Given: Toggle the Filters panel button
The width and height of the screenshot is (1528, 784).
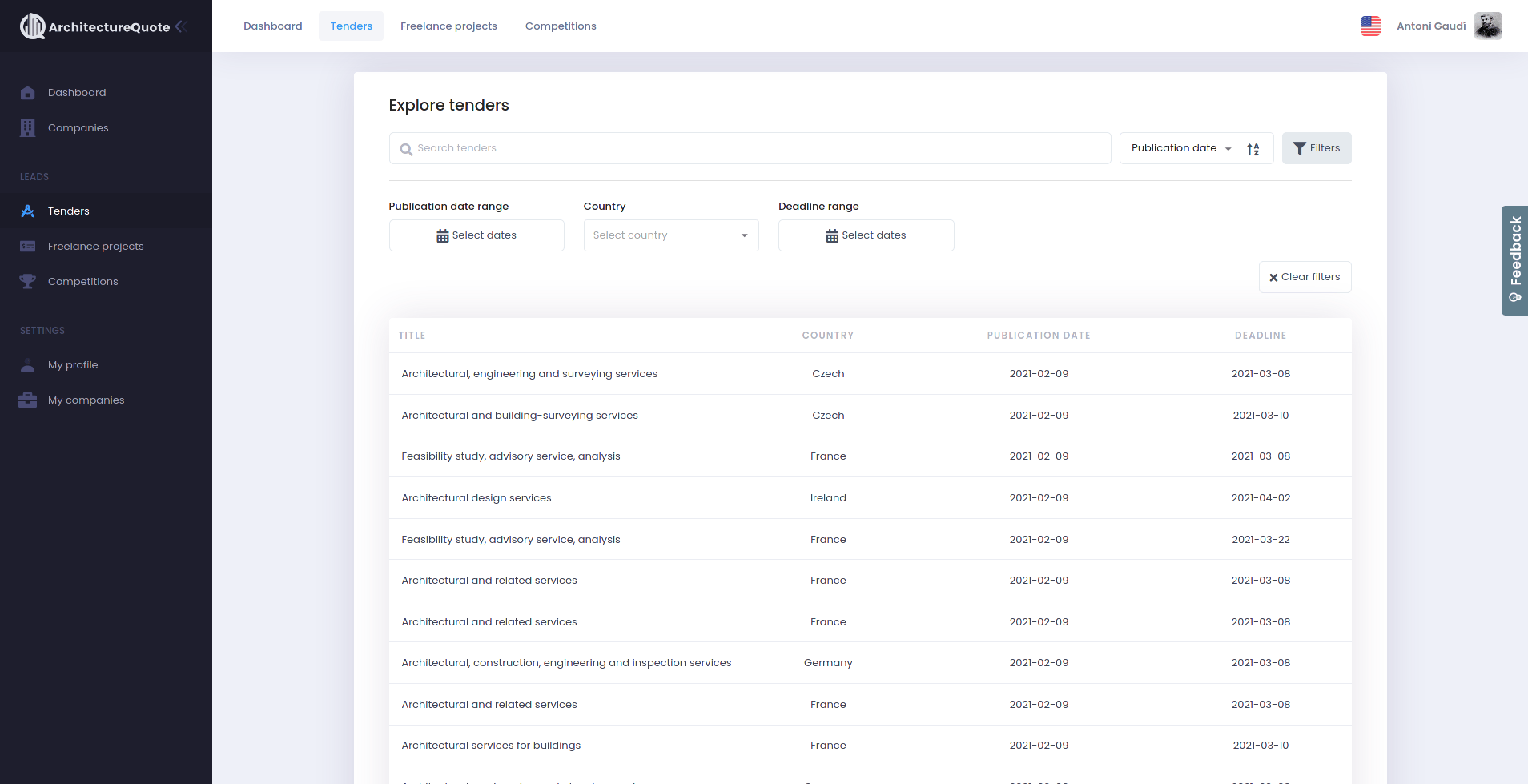Looking at the screenshot, I should tap(1316, 148).
